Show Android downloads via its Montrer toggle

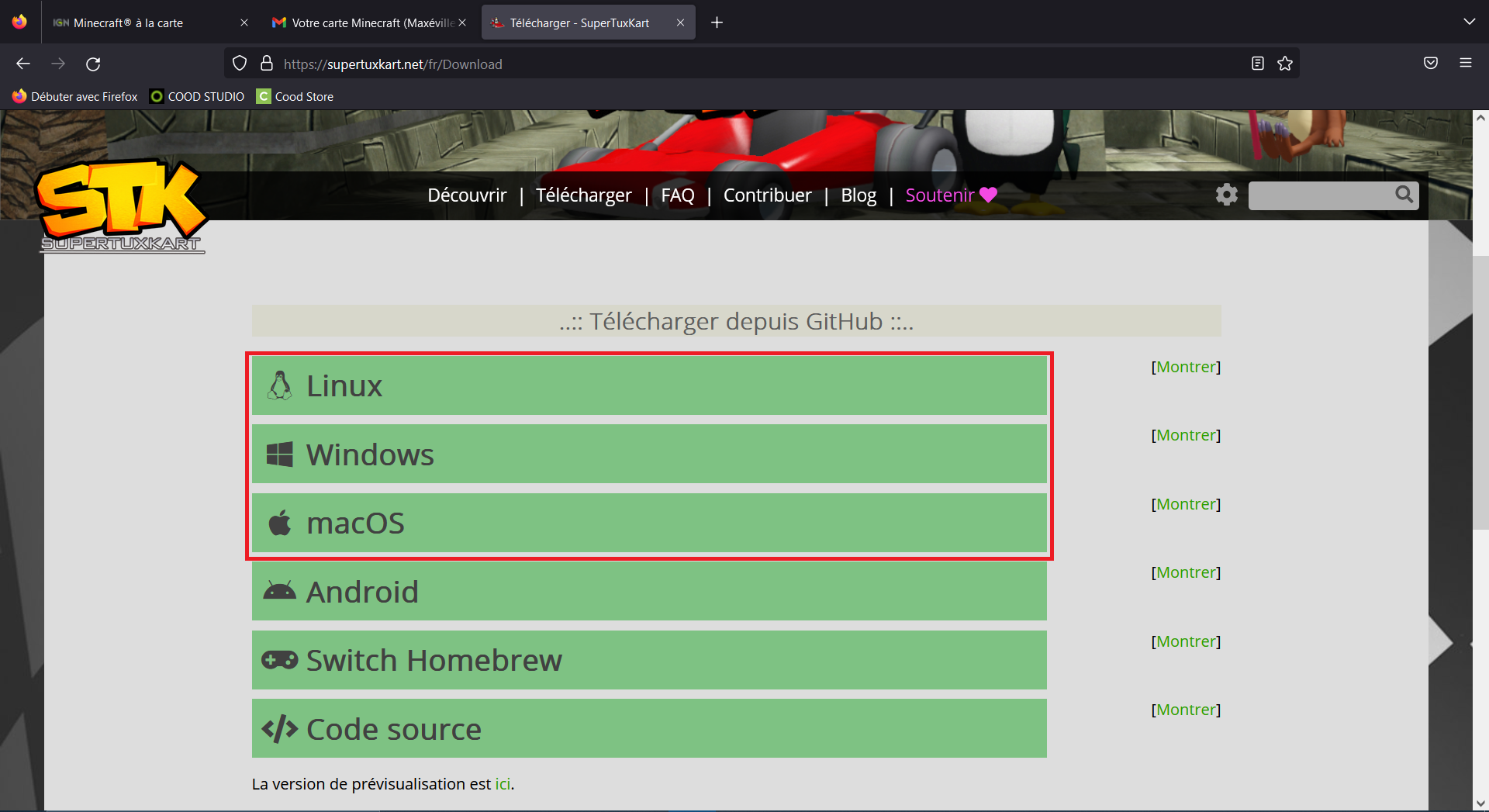[1186, 572]
